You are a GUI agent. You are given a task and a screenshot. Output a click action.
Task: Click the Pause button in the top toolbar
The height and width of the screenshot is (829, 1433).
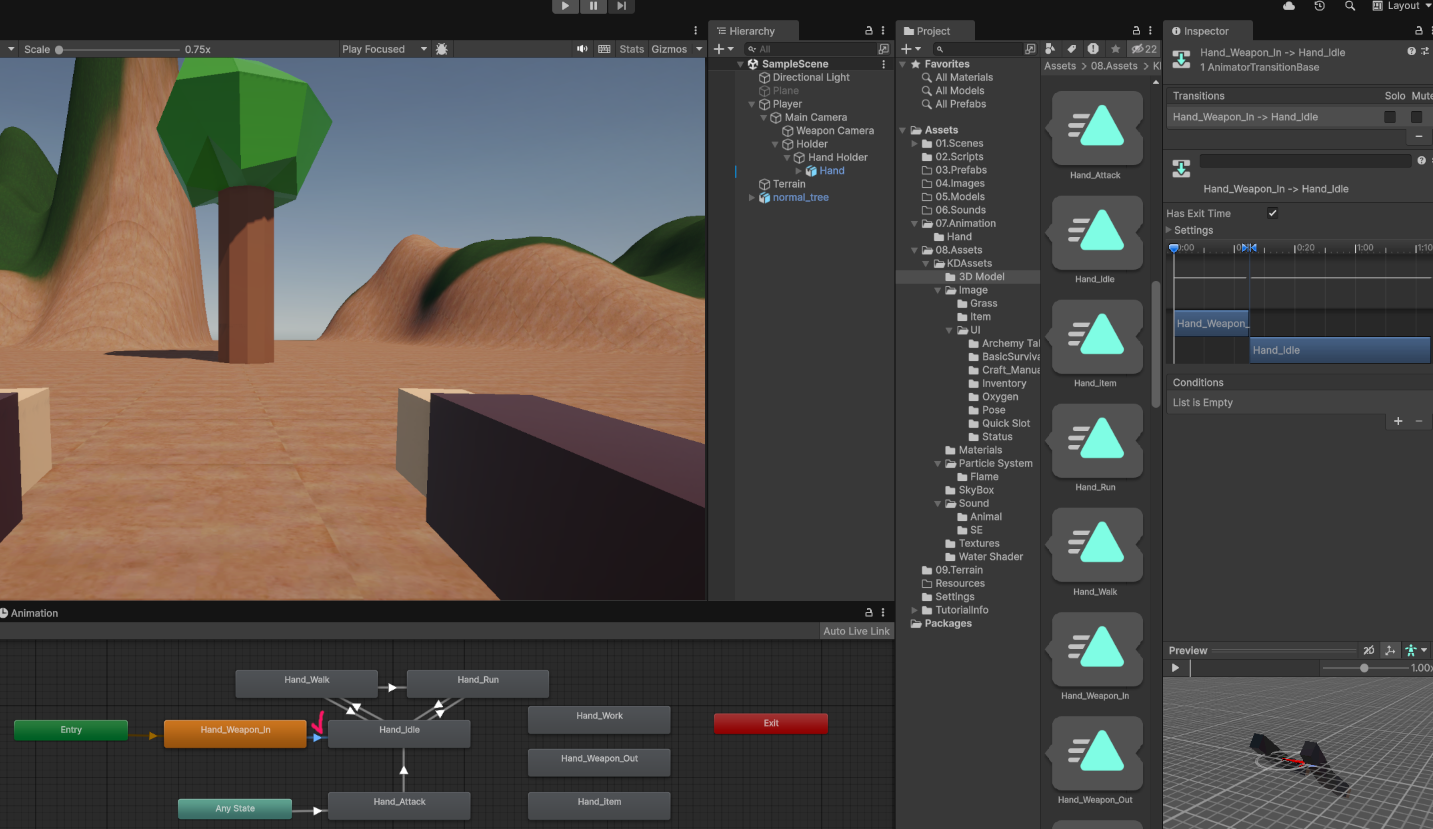[x=594, y=6]
